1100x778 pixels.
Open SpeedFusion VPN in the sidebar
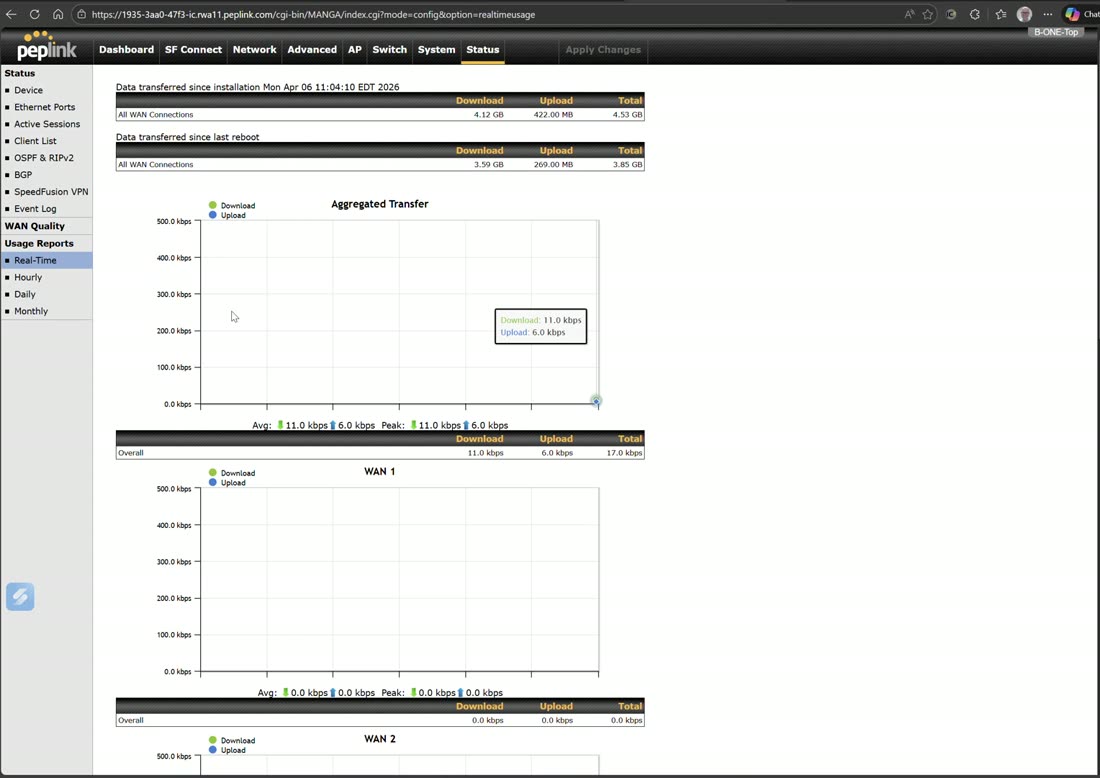(51, 192)
